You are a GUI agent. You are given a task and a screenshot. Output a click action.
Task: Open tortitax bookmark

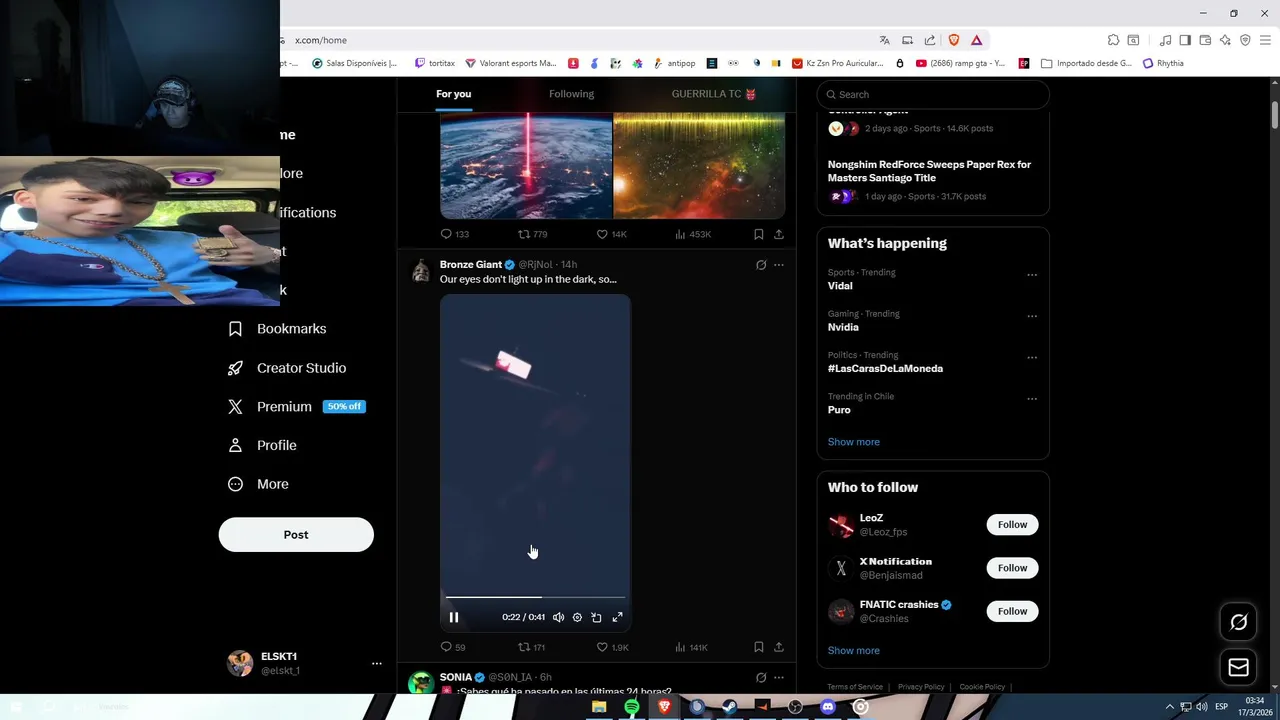pyautogui.click(x=435, y=63)
